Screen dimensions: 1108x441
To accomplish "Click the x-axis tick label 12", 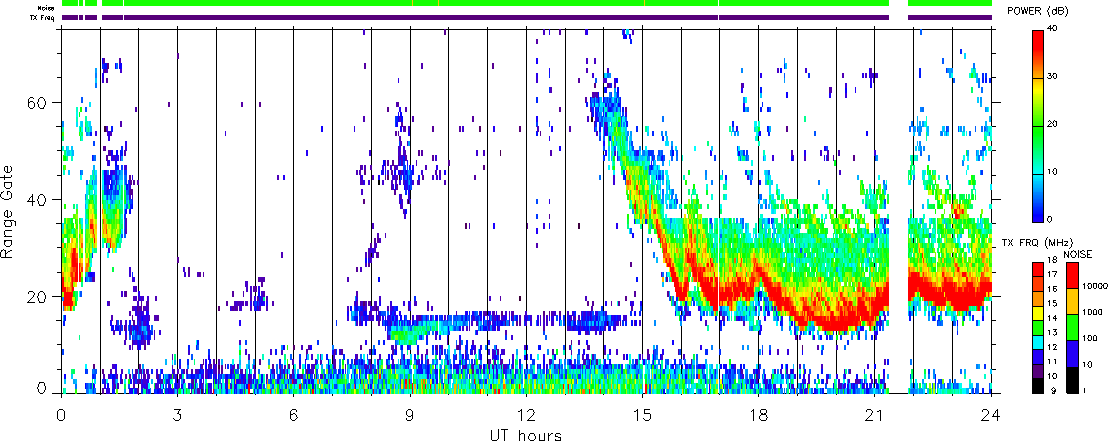I will [526, 414].
